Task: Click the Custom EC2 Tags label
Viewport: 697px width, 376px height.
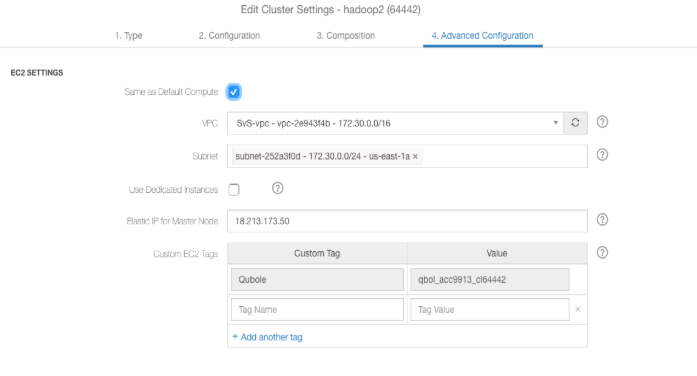Action: (x=186, y=254)
